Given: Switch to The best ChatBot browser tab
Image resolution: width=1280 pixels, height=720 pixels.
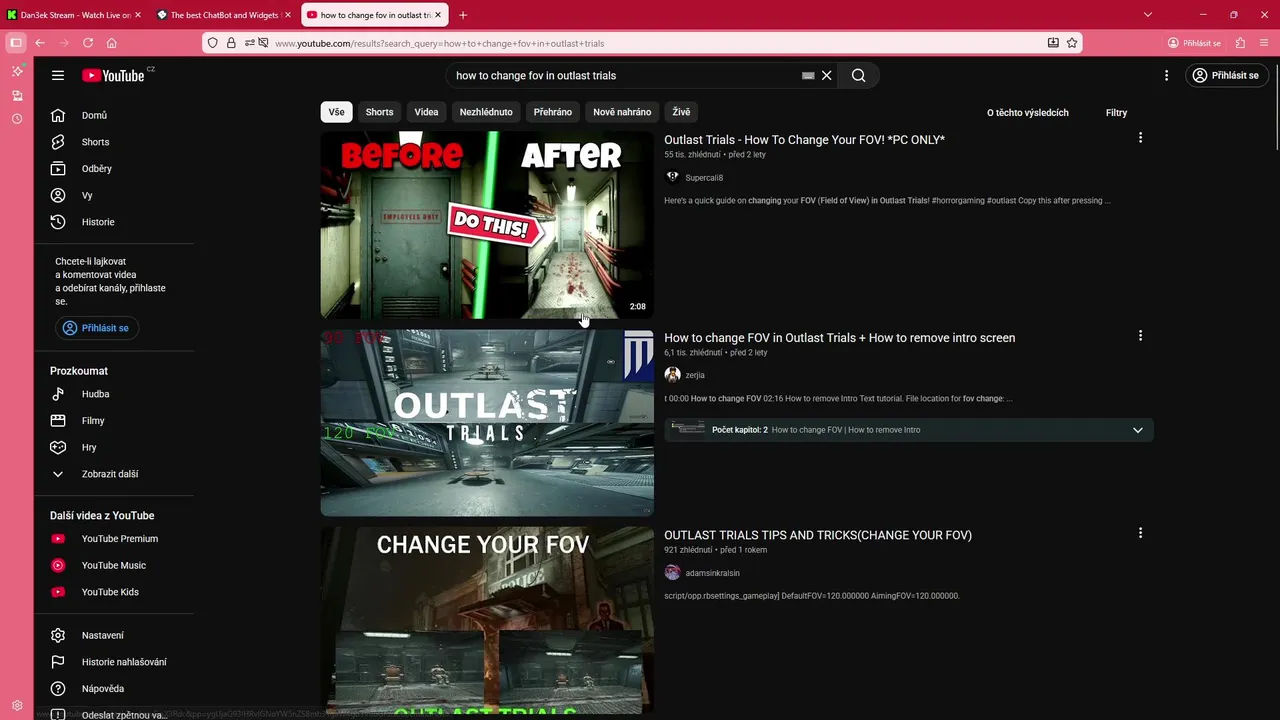Looking at the screenshot, I should tap(222, 15).
